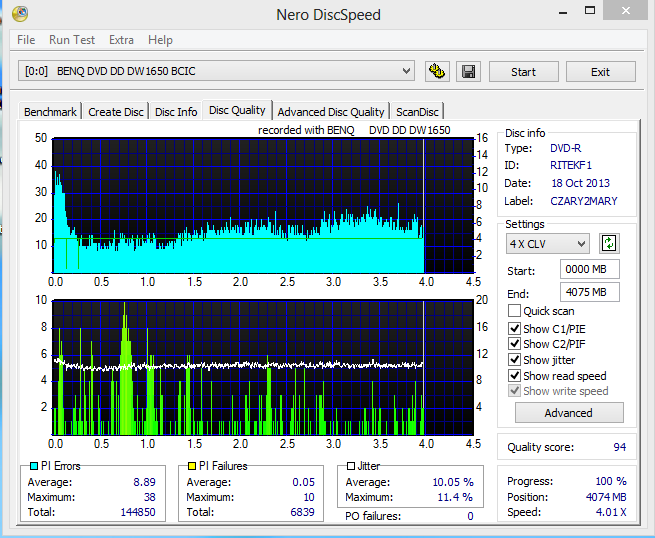
Task: Uncheck Show C1/PIE option
Action: pyautogui.click(x=514, y=328)
